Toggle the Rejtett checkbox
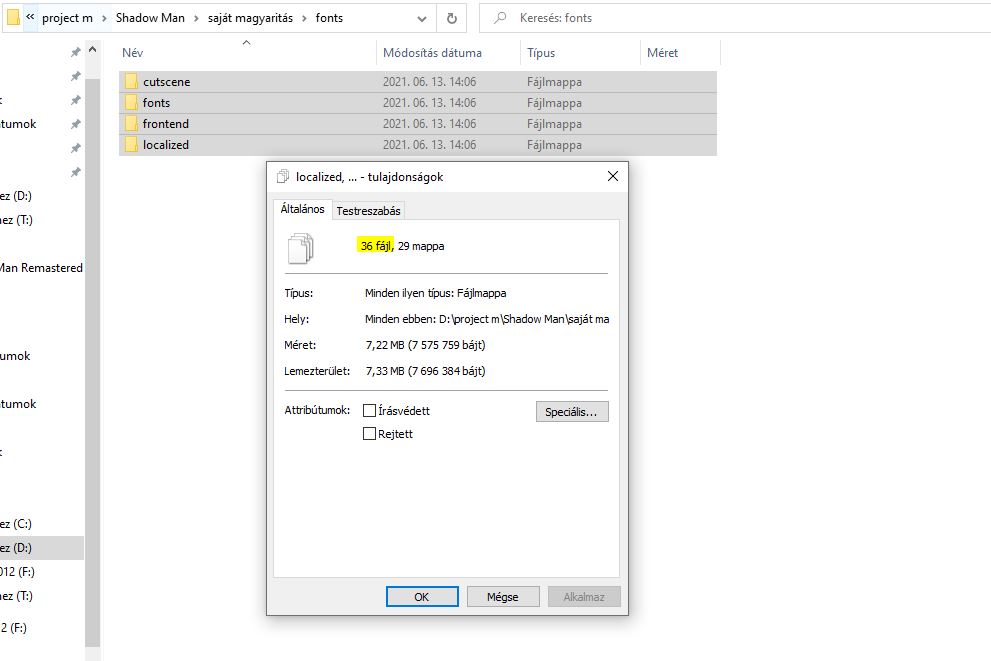Screen dimensions: 991x661 [x=370, y=434]
